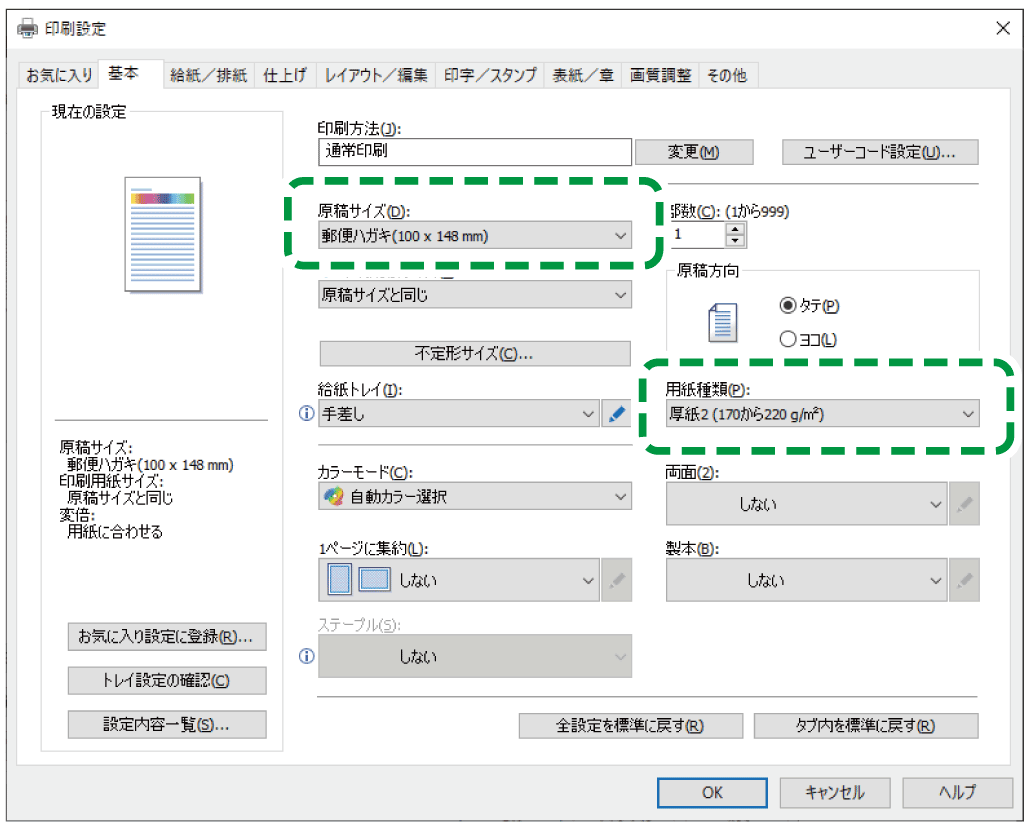
Task: Select the ヨコ landscape radio button
Action: click(788, 339)
